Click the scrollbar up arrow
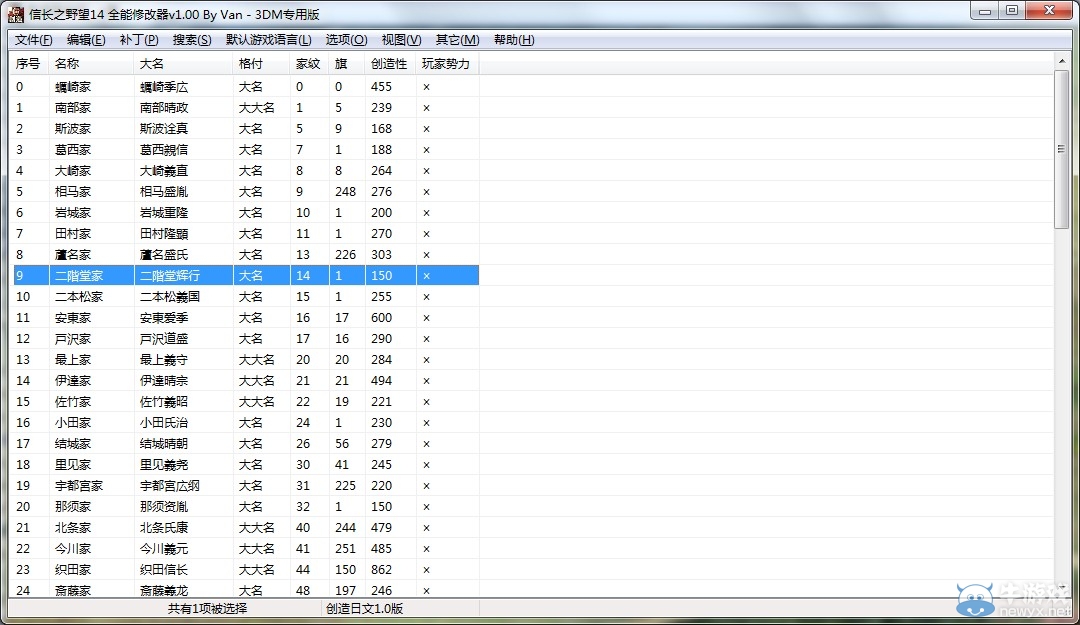 (1061, 61)
